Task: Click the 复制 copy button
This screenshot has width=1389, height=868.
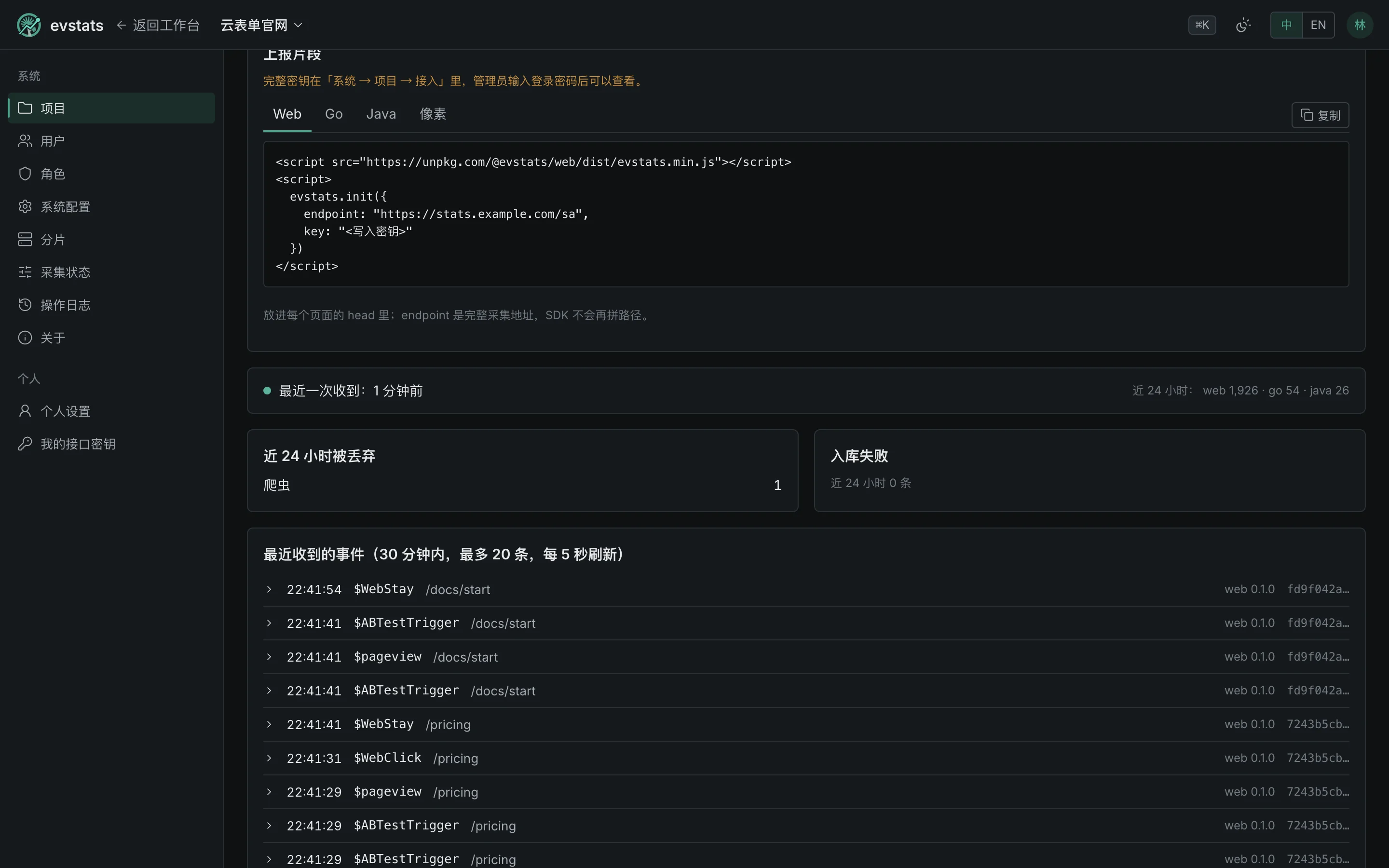Action: (1320, 115)
